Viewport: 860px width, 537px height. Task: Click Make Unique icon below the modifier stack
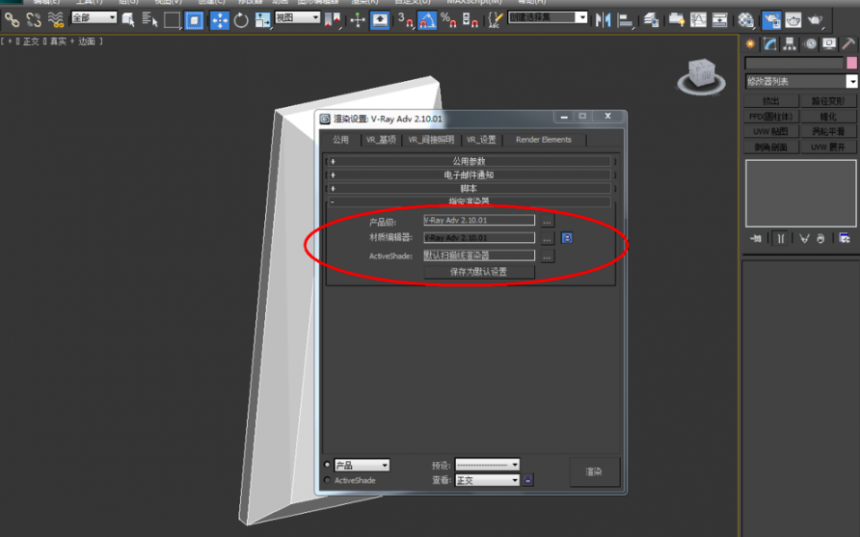coord(804,239)
